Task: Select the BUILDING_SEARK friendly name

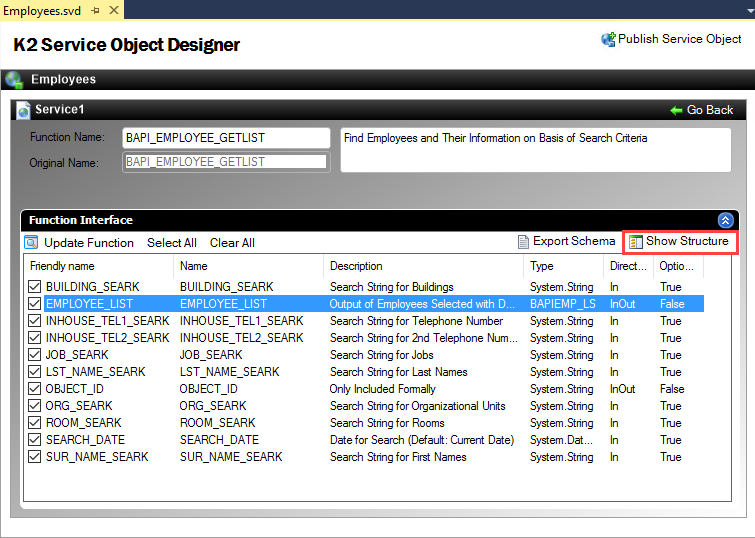Action: (92, 287)
